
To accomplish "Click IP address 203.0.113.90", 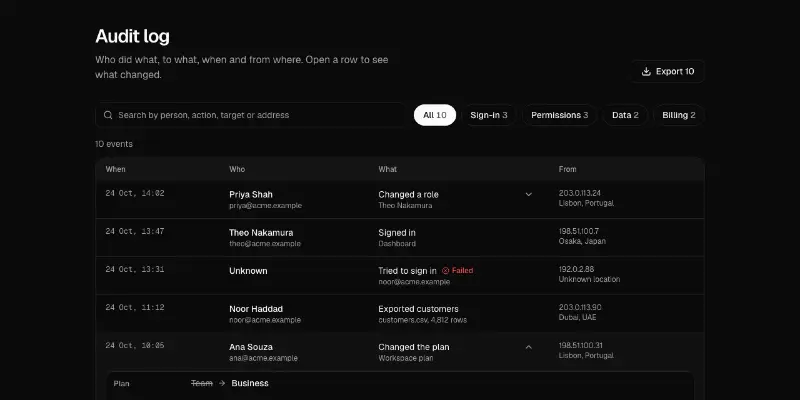I will click(x=580, y=307).
